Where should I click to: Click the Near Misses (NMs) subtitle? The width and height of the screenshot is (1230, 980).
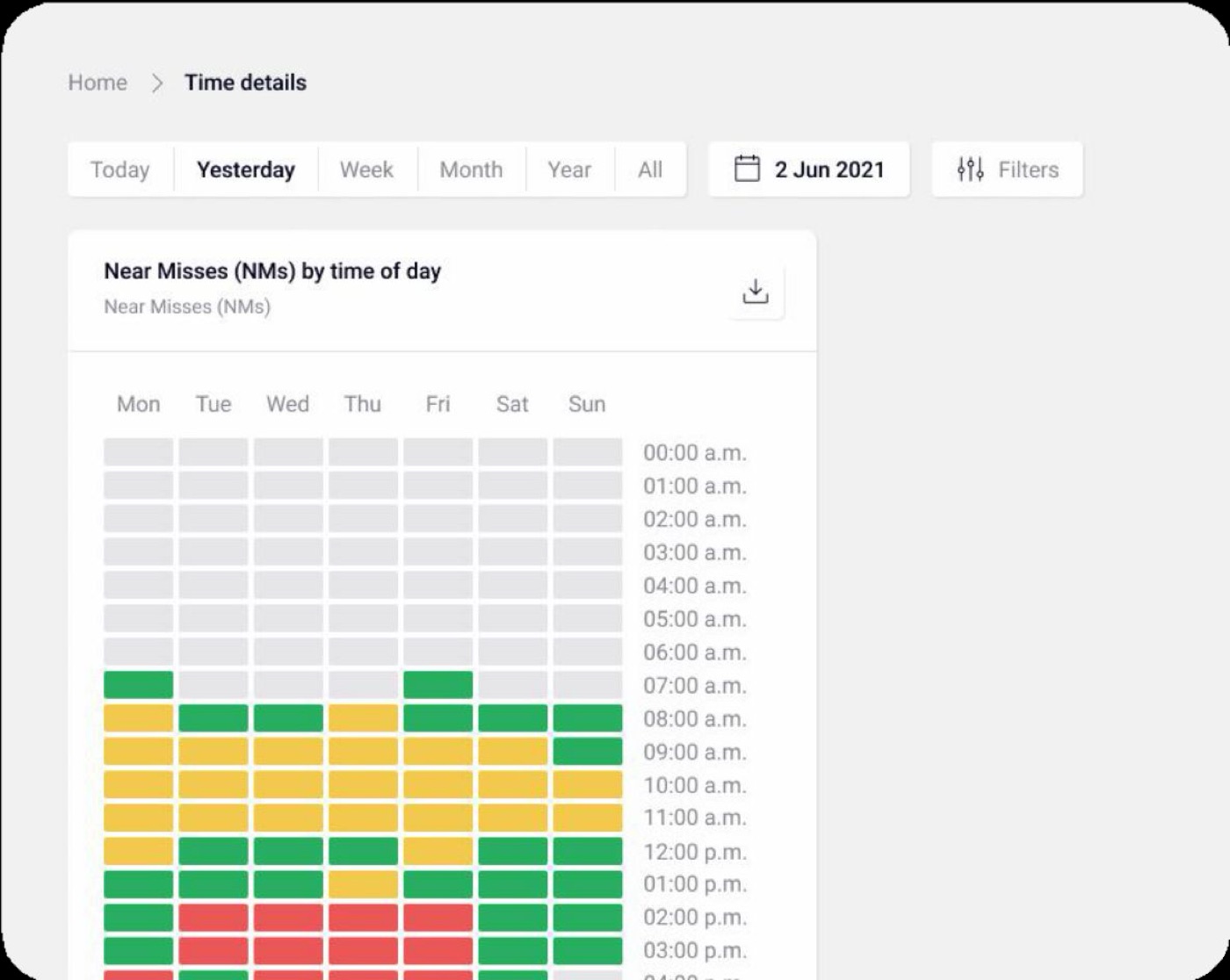click(187, 306)
